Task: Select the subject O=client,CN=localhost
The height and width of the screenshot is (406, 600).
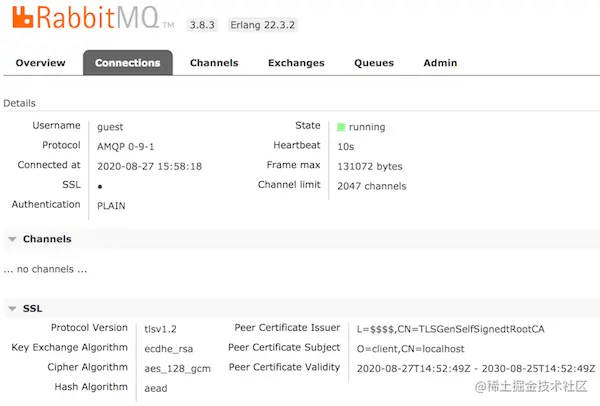Action: [411, 349]
